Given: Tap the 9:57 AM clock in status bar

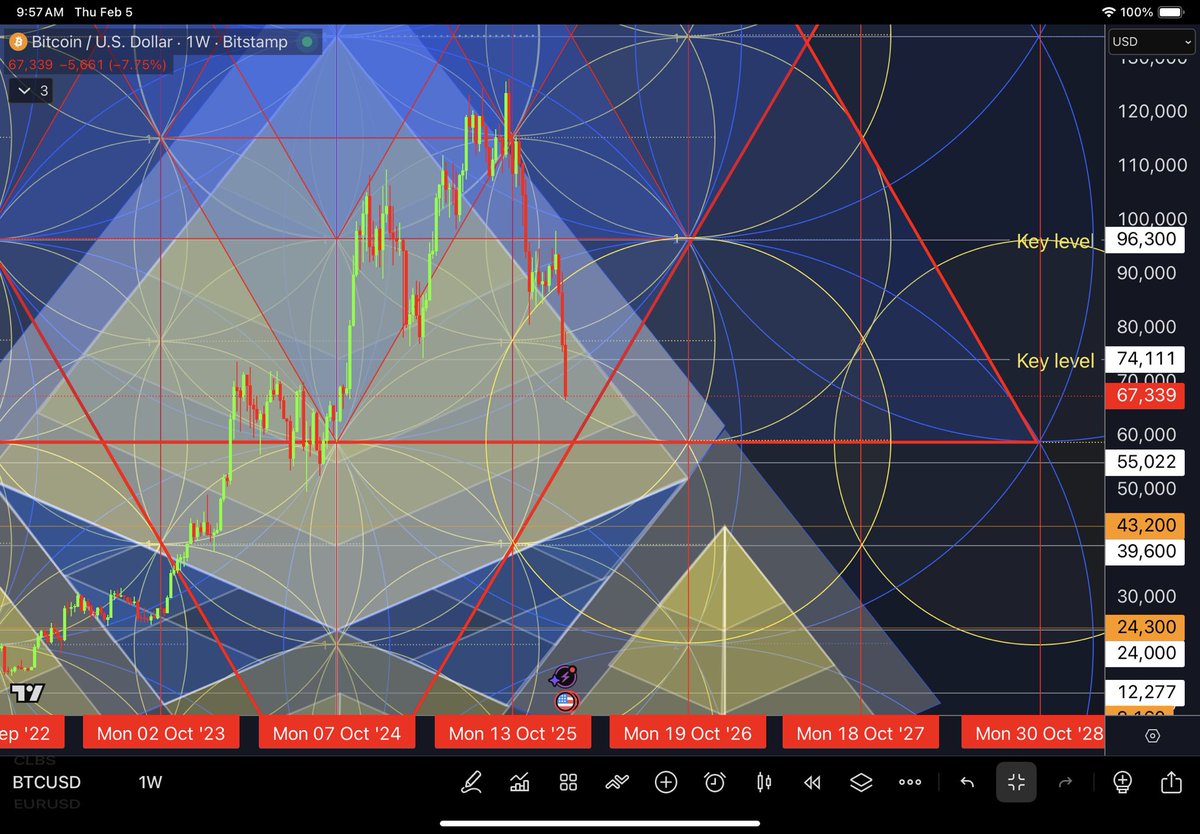Looking at the screenshot, I should click(41, 12).
